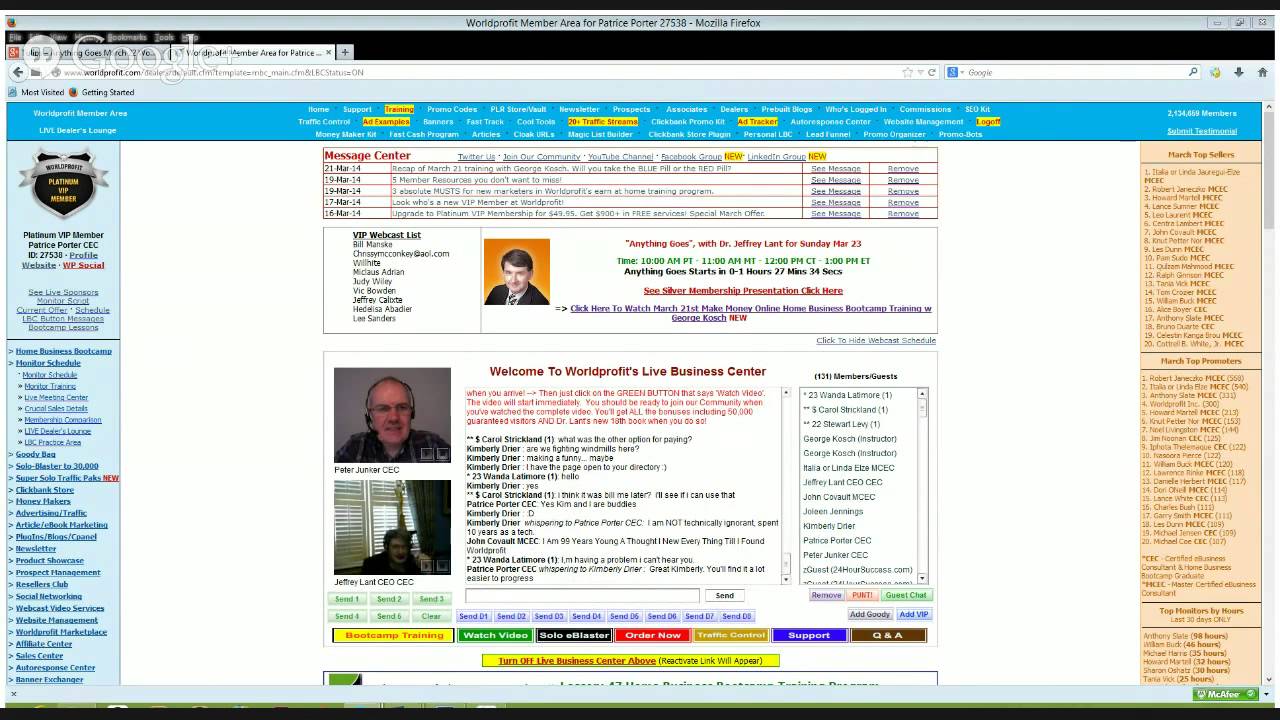Click the members list scroll-down arrow

(922, 578)
